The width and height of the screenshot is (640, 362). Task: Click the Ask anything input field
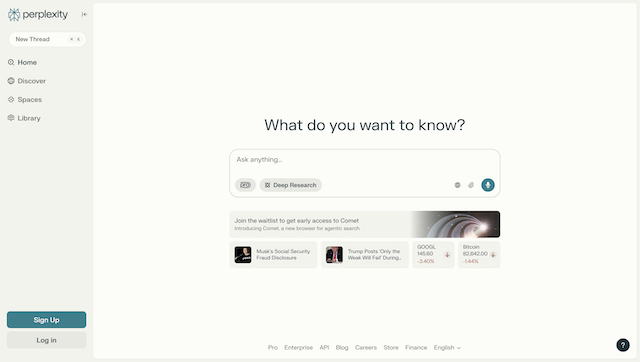point(364,160)
